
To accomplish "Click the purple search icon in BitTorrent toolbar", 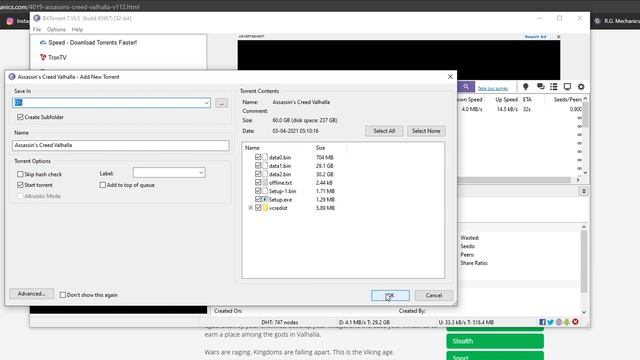I will (x=466, y=87).
